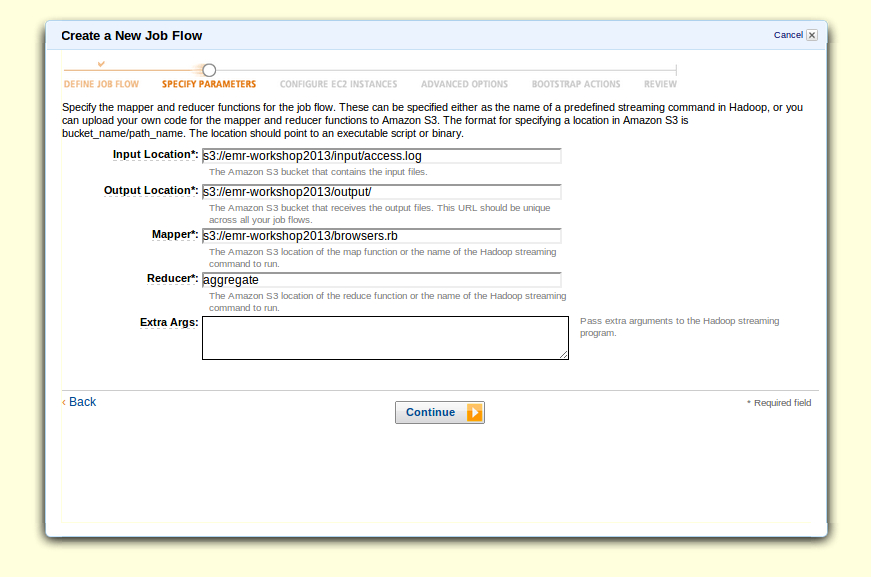Click into the Output Location field
Image resolution: width=871 pixels, height=577 pixels.
coord(381,192)
